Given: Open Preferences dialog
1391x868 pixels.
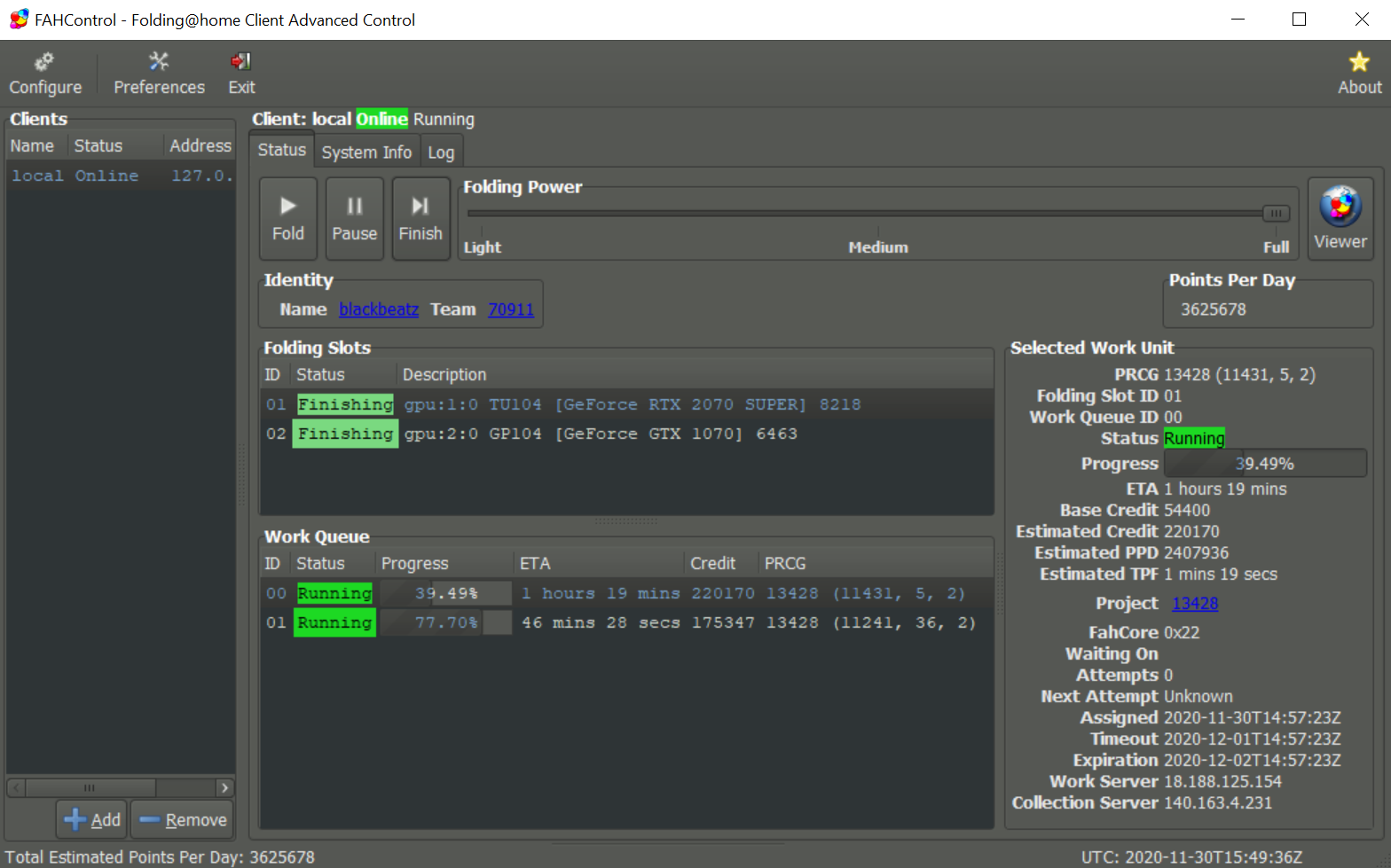Looking at the screenshot, I should coord(159,74).
